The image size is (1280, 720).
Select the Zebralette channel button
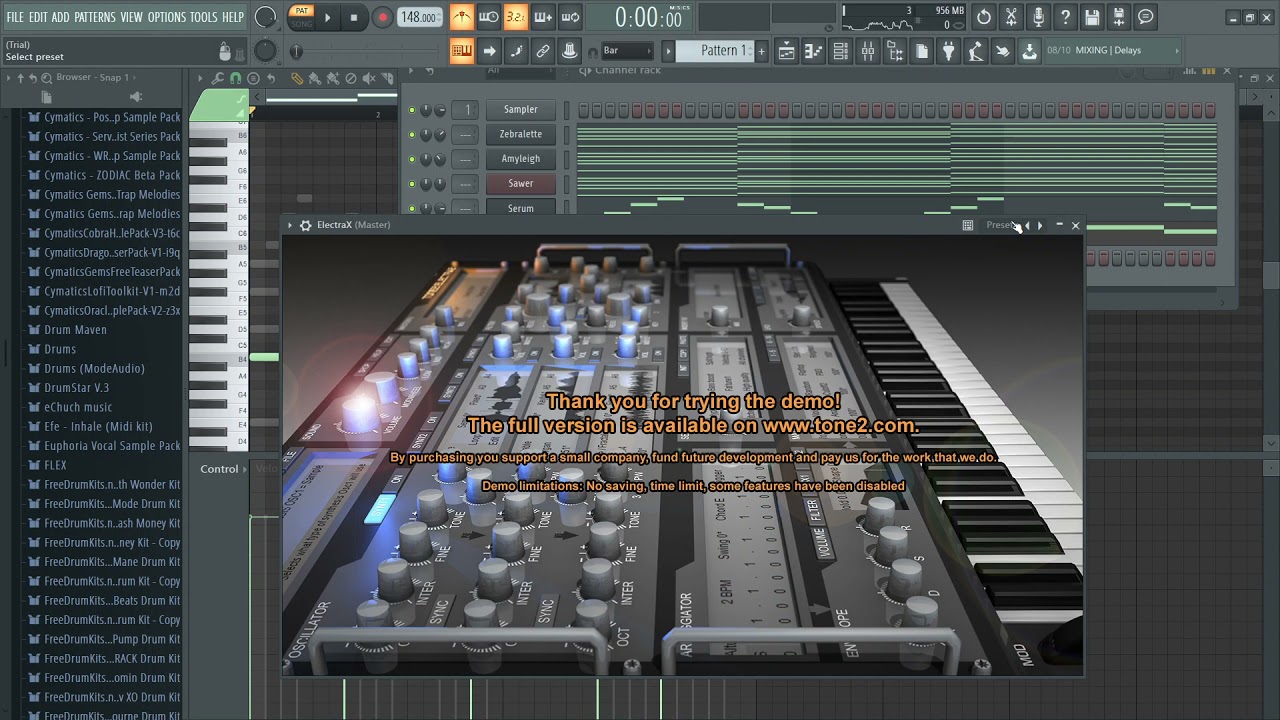point(521,134)
